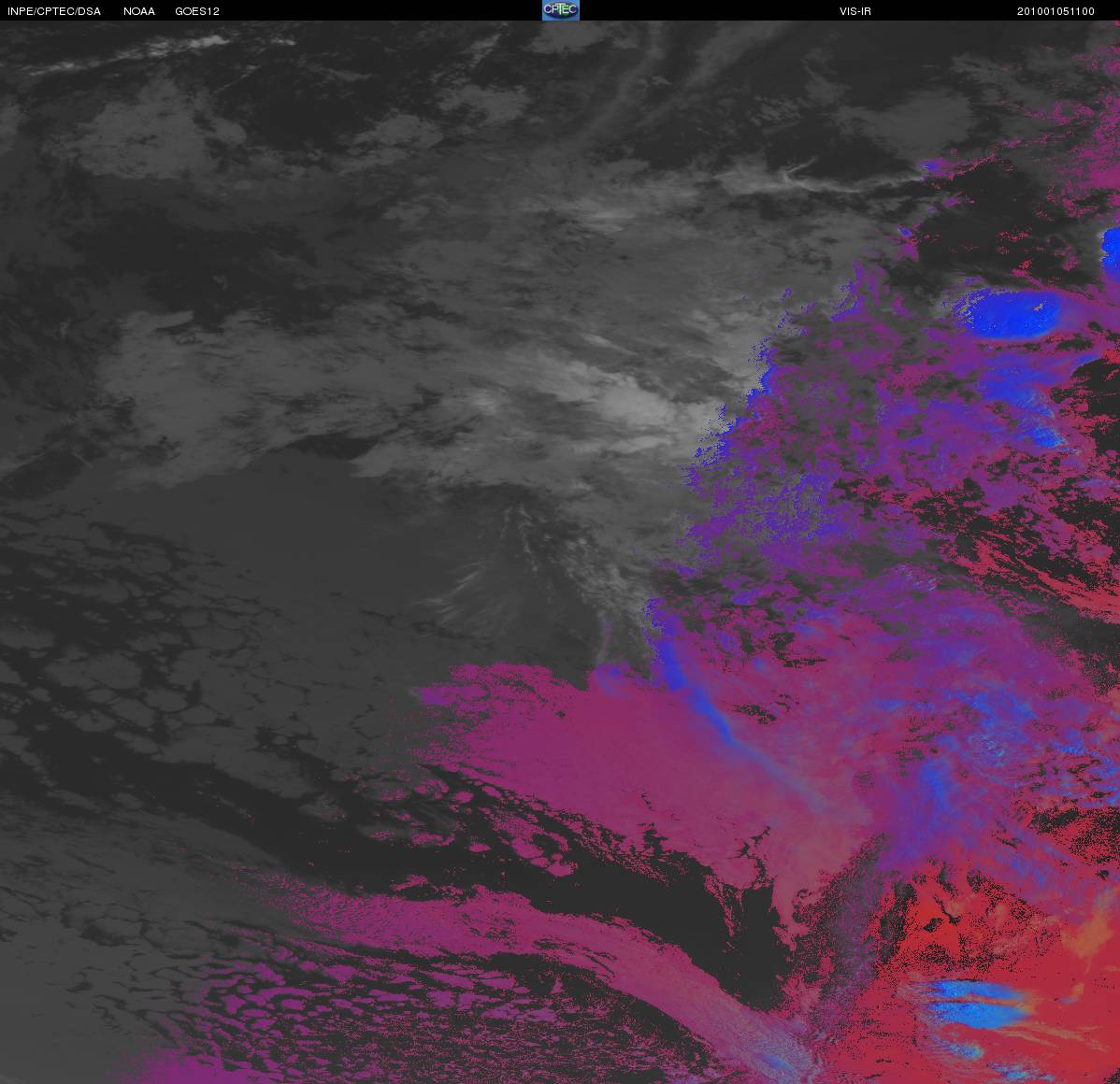Select the INPE/CPTEC/DSA header text
This screenshot has width=1120, height=1084.
point(54,11)
